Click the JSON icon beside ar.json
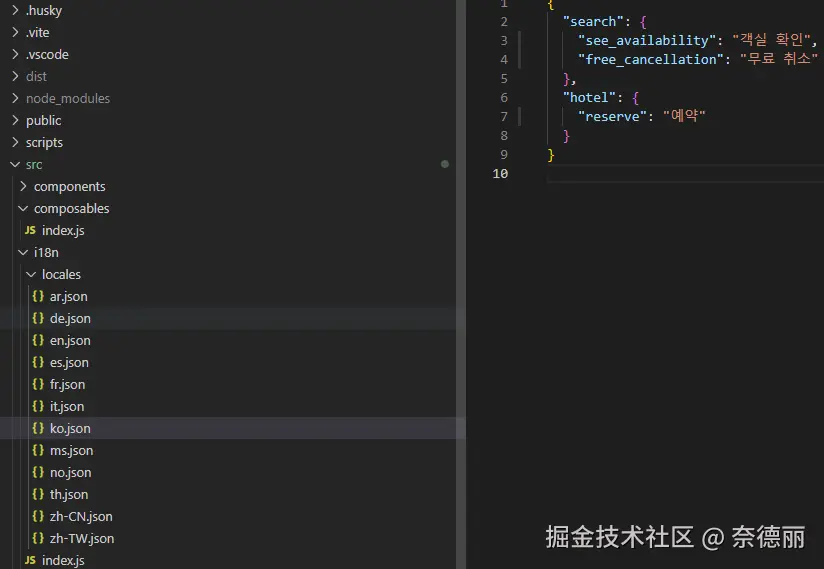The height and width of the screenshot is (569, 824). click(38, 296)
